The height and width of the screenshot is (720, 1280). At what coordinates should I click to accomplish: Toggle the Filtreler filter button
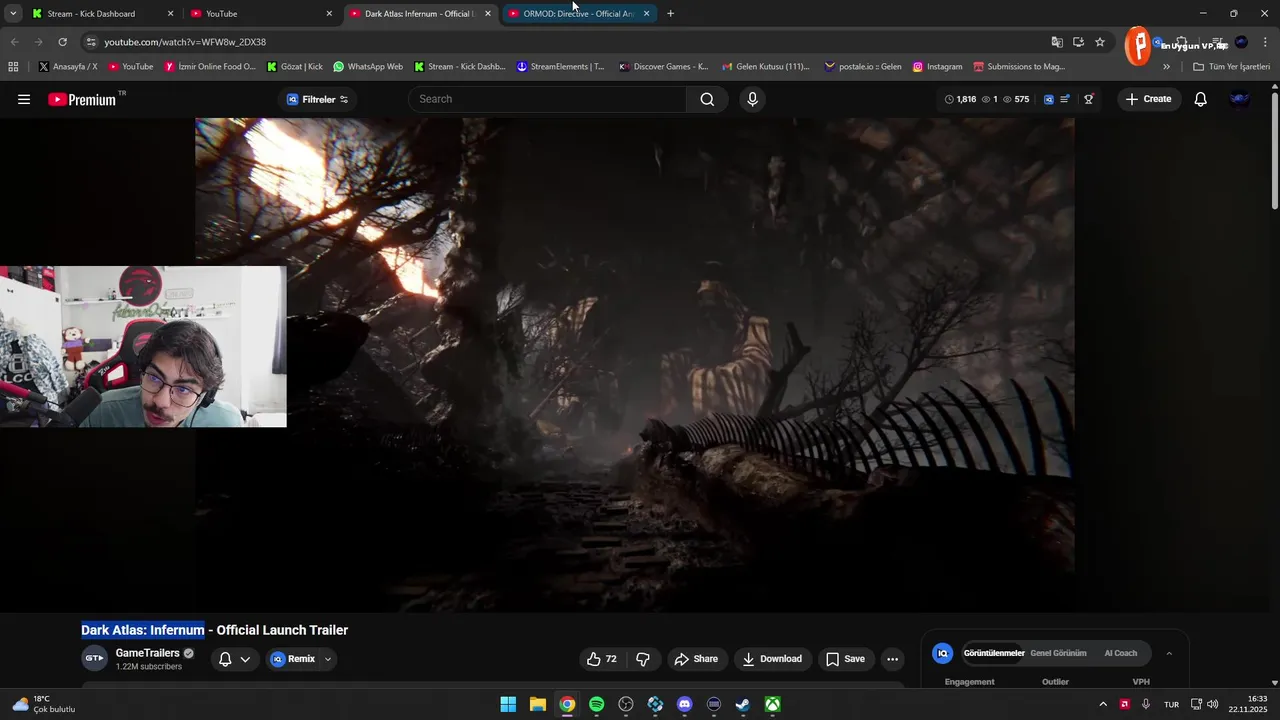[x=317, y=99]
